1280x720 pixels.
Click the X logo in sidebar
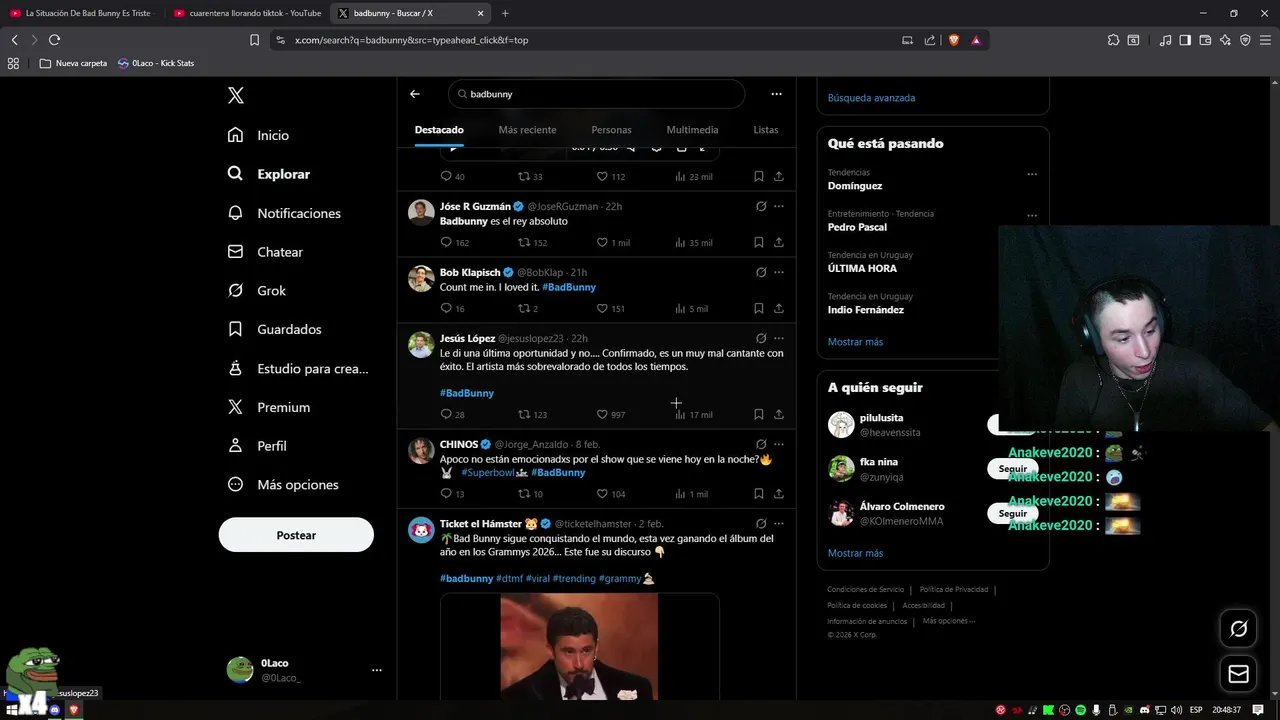(236, 95)
